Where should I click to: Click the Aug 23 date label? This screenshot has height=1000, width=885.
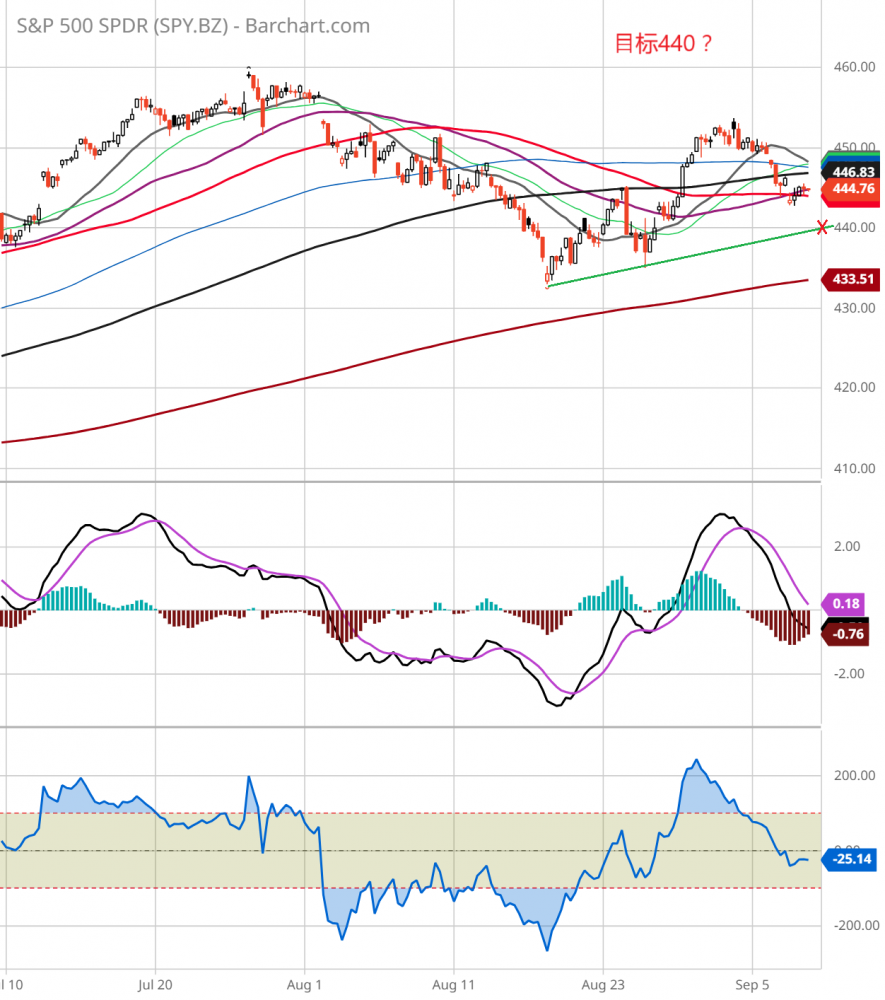(x=603, y=985)
